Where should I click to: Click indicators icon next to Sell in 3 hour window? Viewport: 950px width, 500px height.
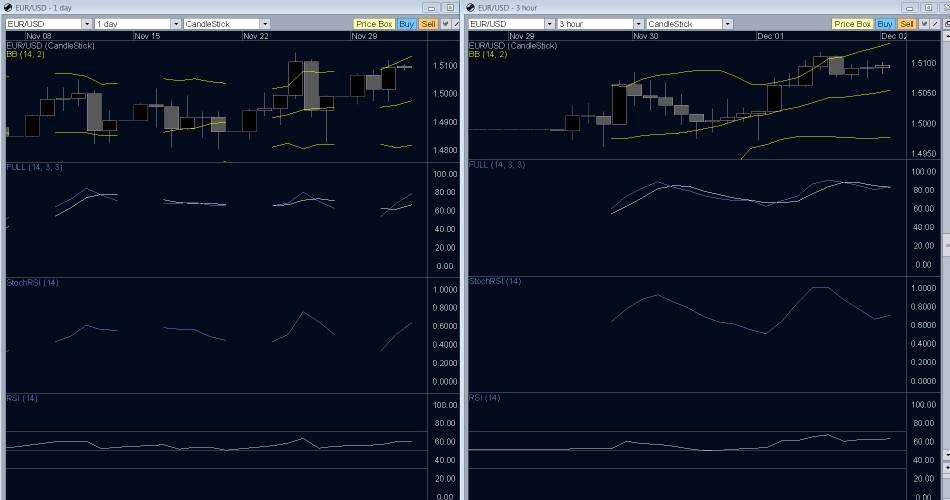click(923, 24)
